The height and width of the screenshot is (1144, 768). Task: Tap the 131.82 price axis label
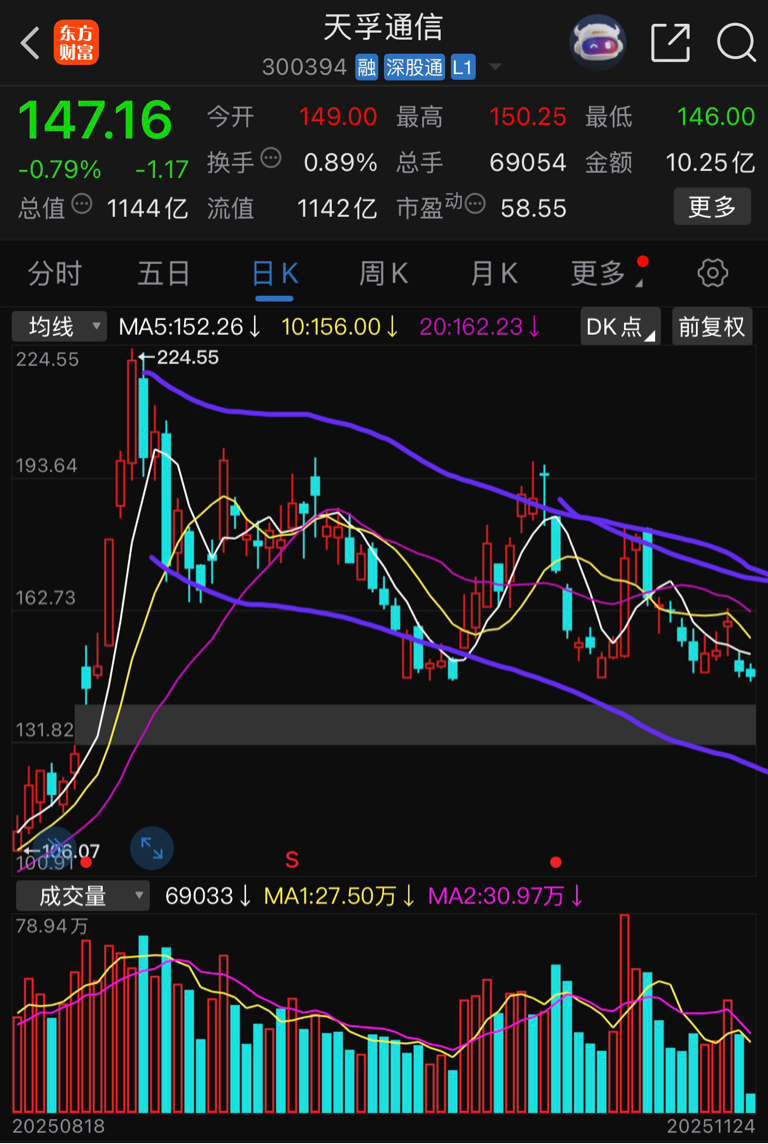pyautogui.click(x=44, y=730)
